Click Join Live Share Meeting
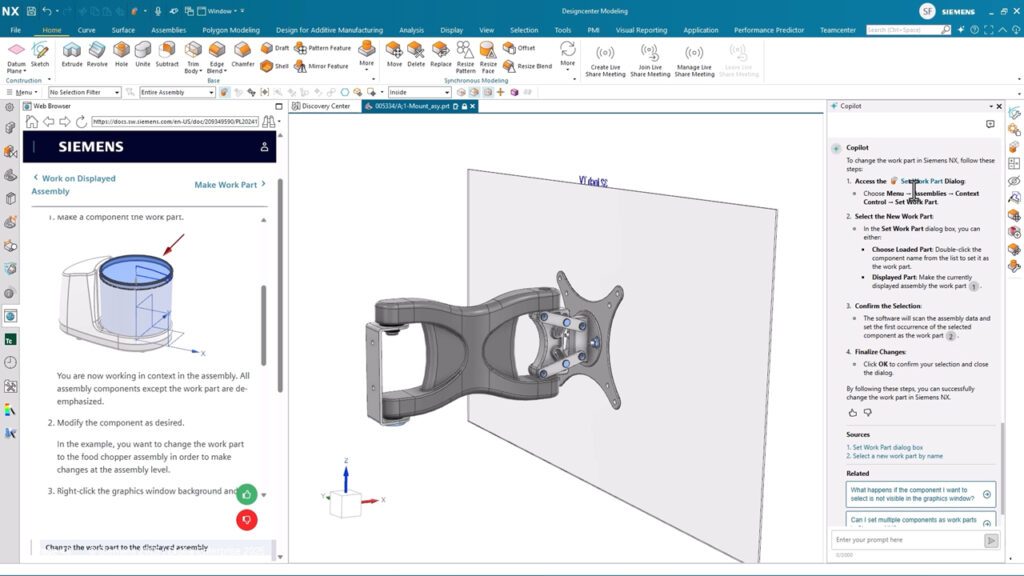Image resolution: width=1024 pixels, height=576 pixels. (x=650, y=60)
